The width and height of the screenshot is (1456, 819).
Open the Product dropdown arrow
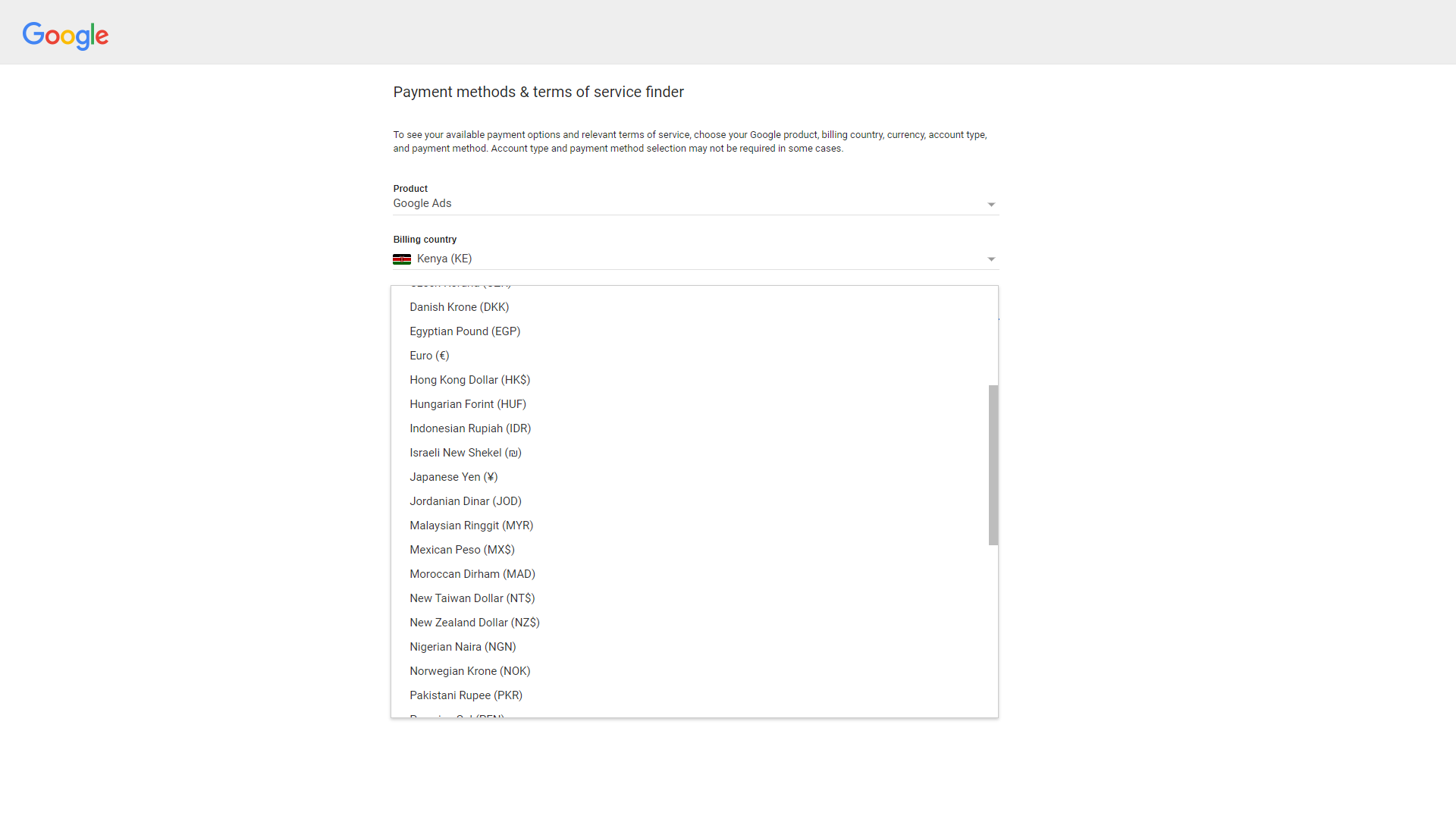click(x=991, y=204)
